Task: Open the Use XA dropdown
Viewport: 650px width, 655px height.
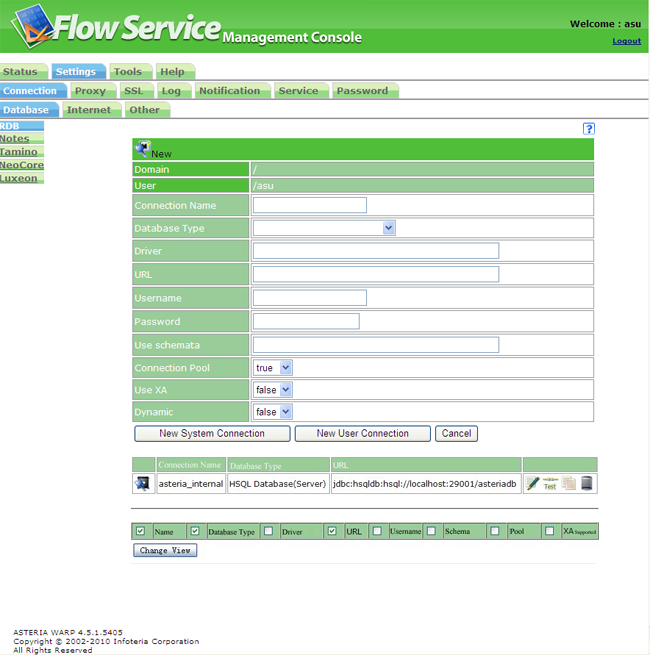Action: tap(272, 390)
